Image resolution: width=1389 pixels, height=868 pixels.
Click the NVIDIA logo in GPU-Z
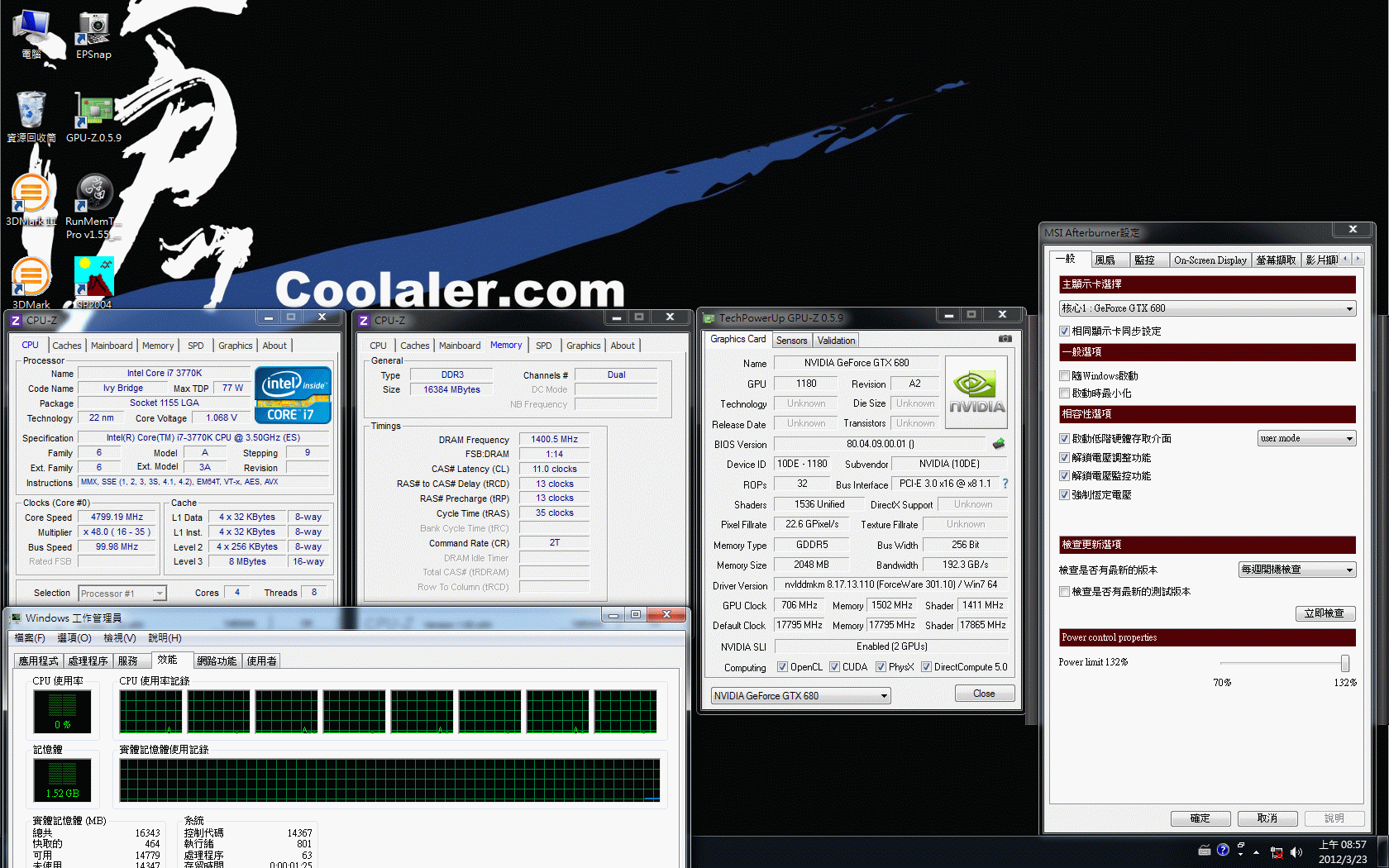[x=976, y=392]
